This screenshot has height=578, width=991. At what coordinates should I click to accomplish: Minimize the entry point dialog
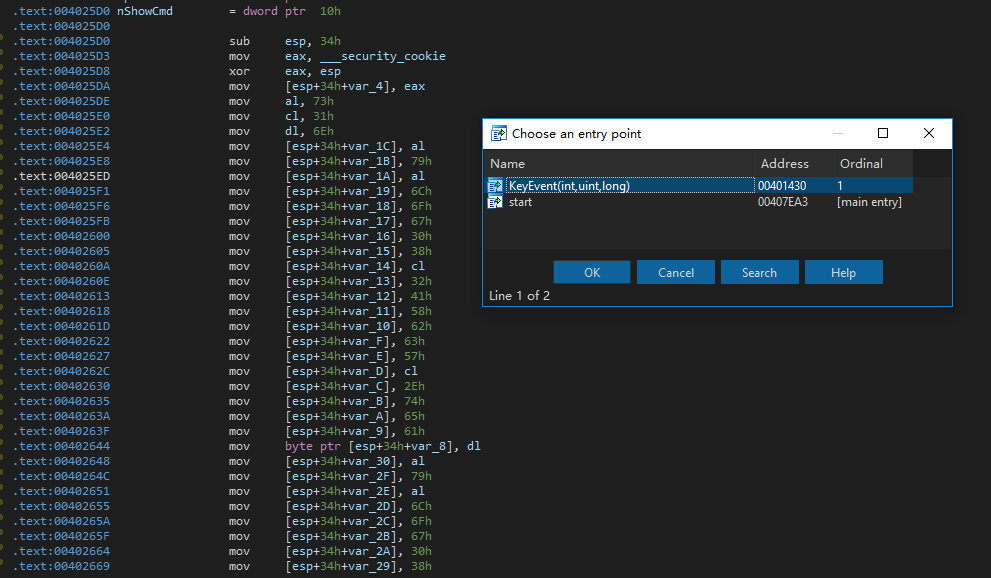[838, 133]
